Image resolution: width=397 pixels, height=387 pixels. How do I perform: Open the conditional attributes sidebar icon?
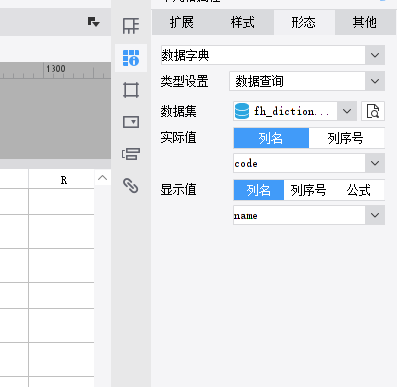pyautogui.click(x=131, y=154)
